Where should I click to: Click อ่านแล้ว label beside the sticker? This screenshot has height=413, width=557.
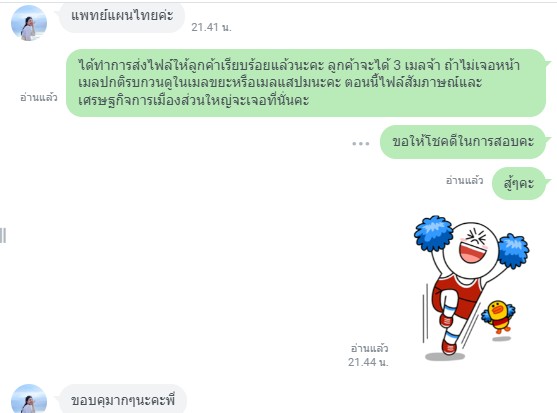[369, 348]
